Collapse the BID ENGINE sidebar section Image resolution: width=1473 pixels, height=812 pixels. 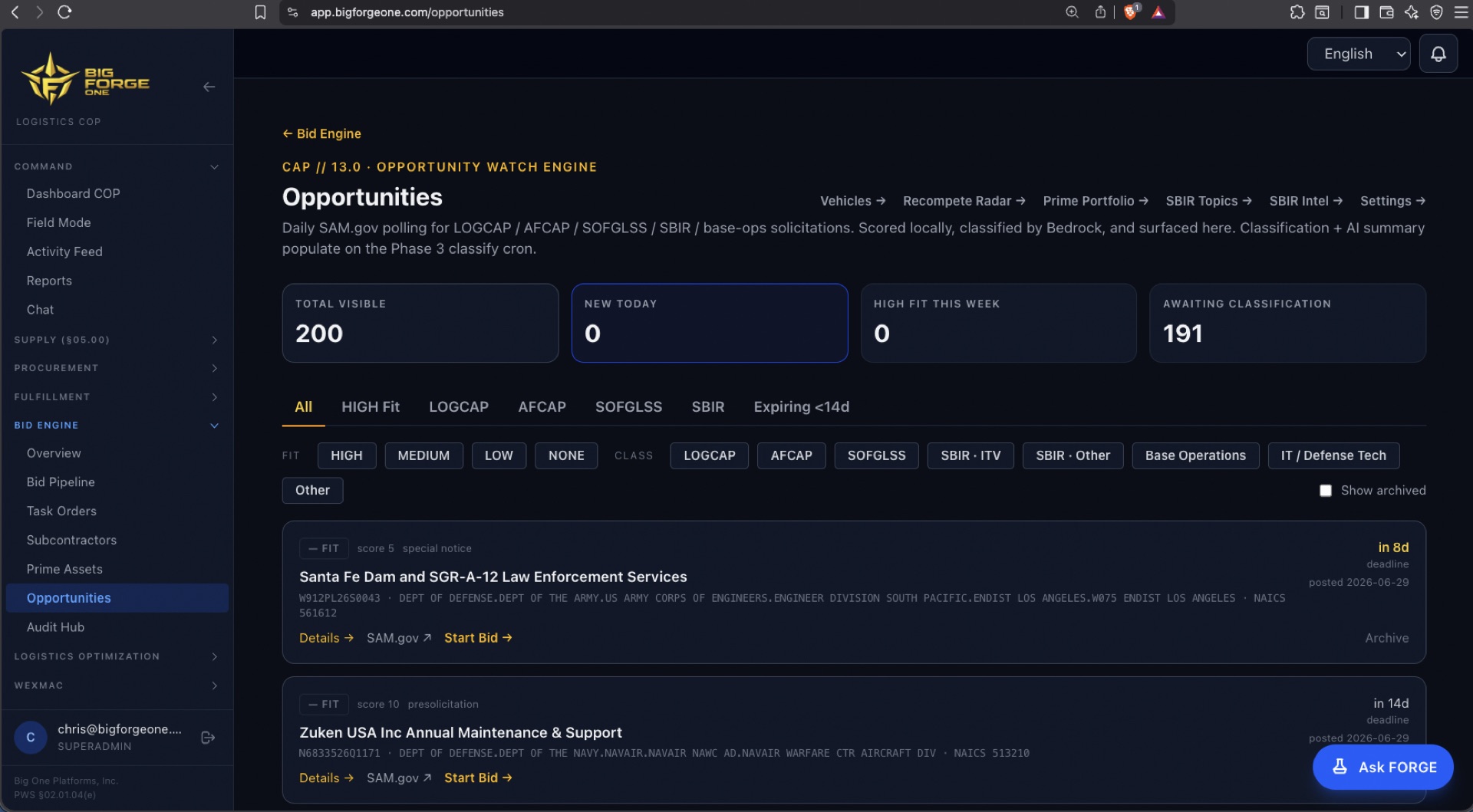pyautogui.click(x=117, y=426)
